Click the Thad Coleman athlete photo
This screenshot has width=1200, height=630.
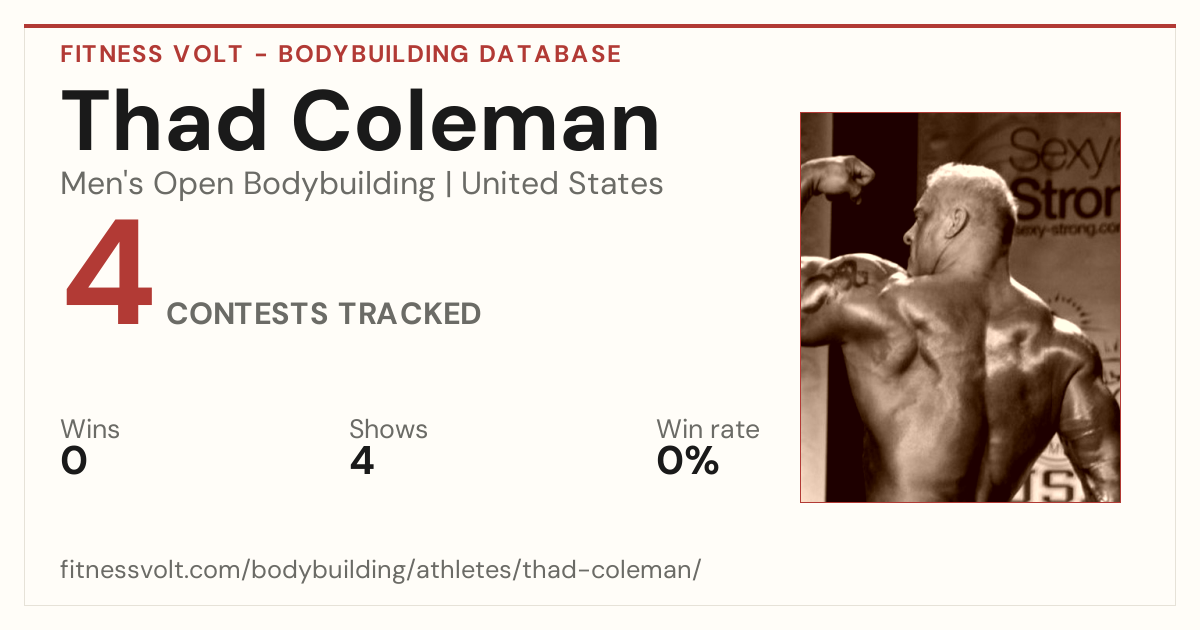[x=960, y=307]
